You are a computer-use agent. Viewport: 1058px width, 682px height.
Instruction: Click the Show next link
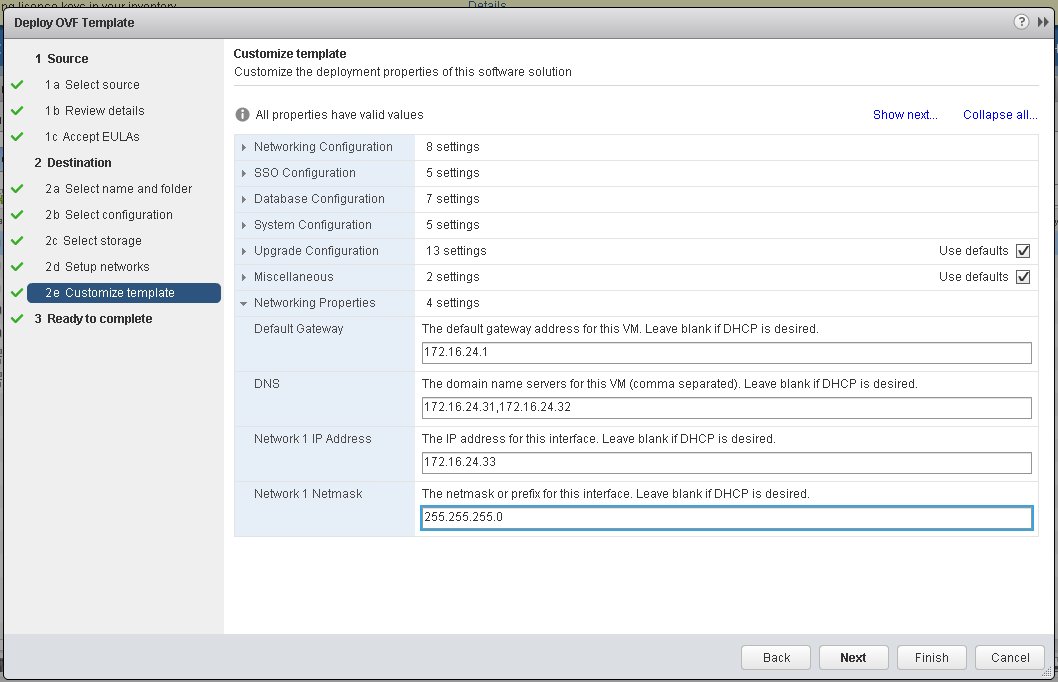pos(905,115)
